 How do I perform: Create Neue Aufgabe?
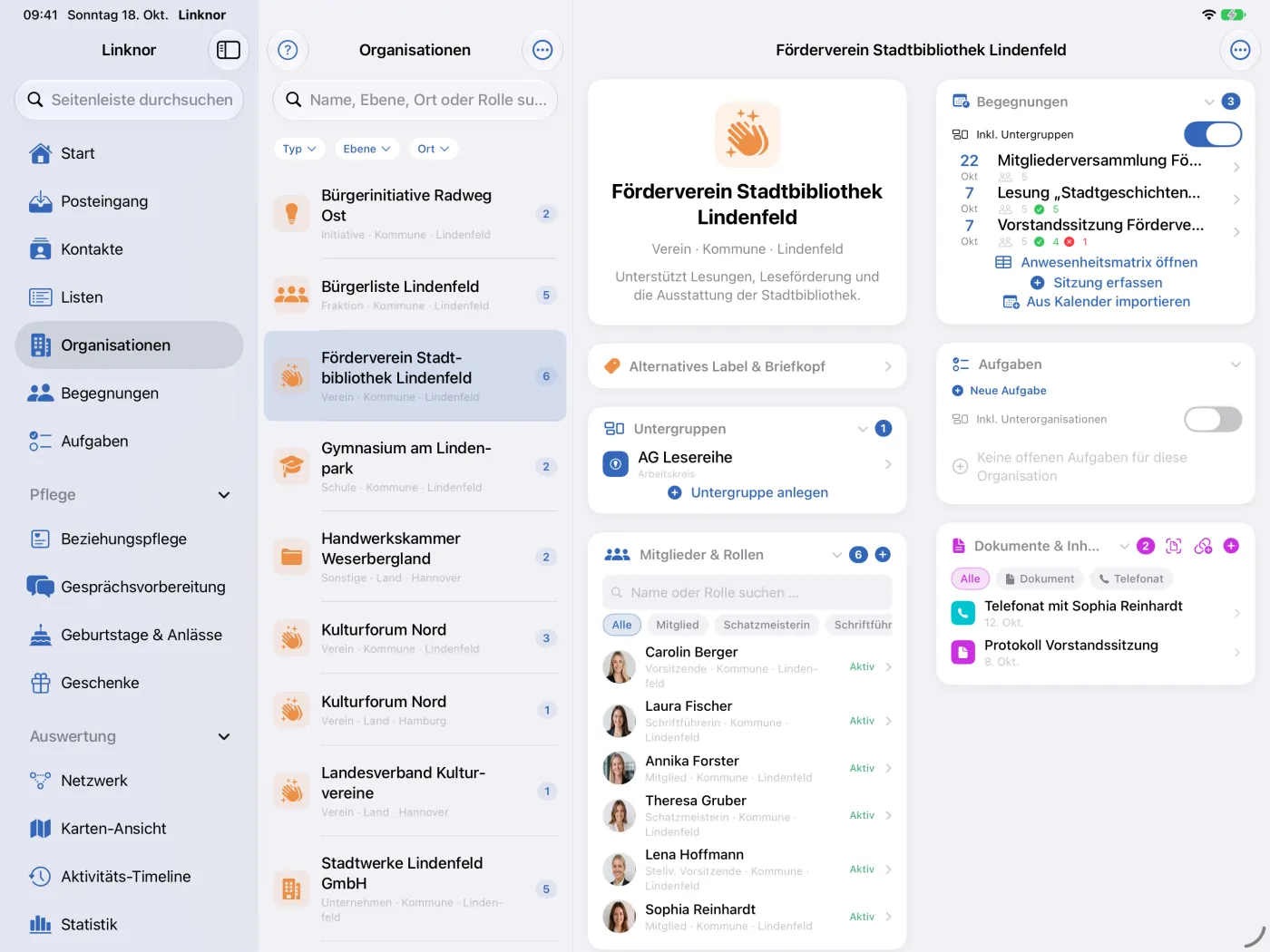click(1000, 391)
